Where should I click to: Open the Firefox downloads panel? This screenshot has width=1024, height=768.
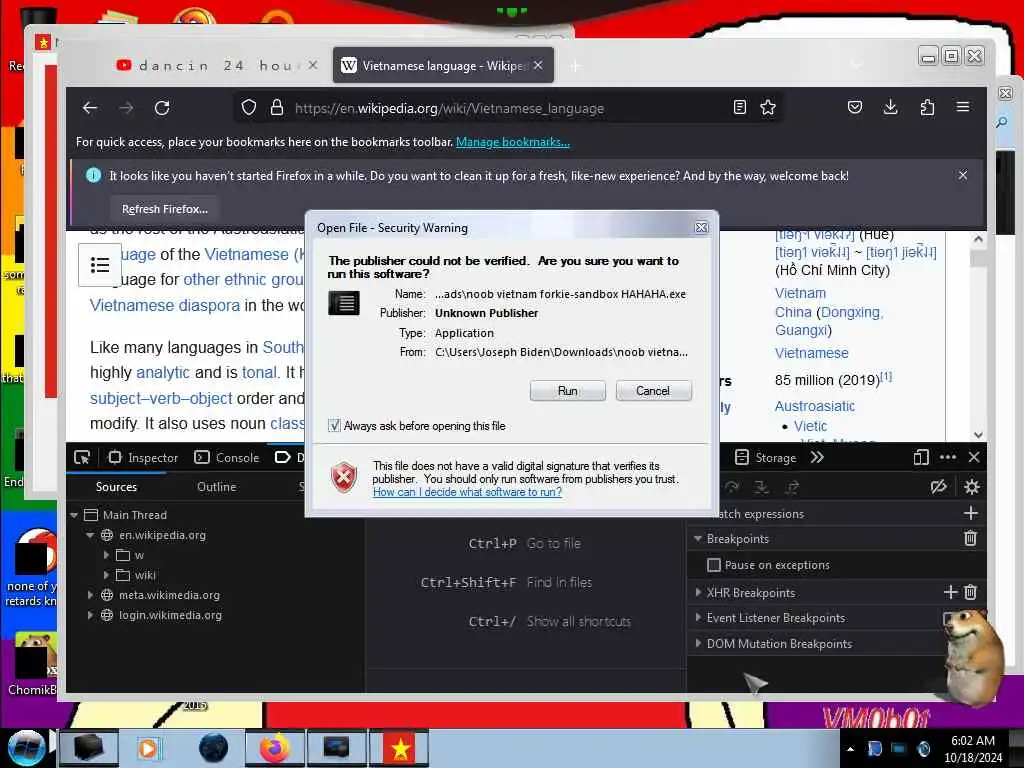coord(890,108)
